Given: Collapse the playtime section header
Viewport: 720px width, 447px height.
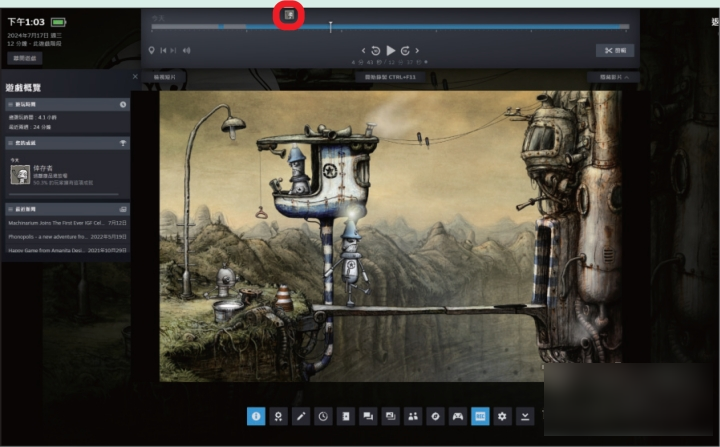Looking at the screenshot, I should click(67, 104).
